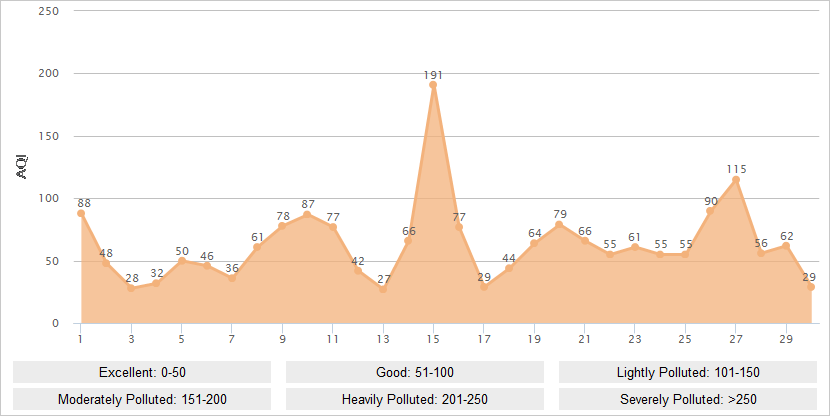Click the data point marker valued 42
This screenshot has height=416, width=830.
pyautogui.click(x=358, y=270)
